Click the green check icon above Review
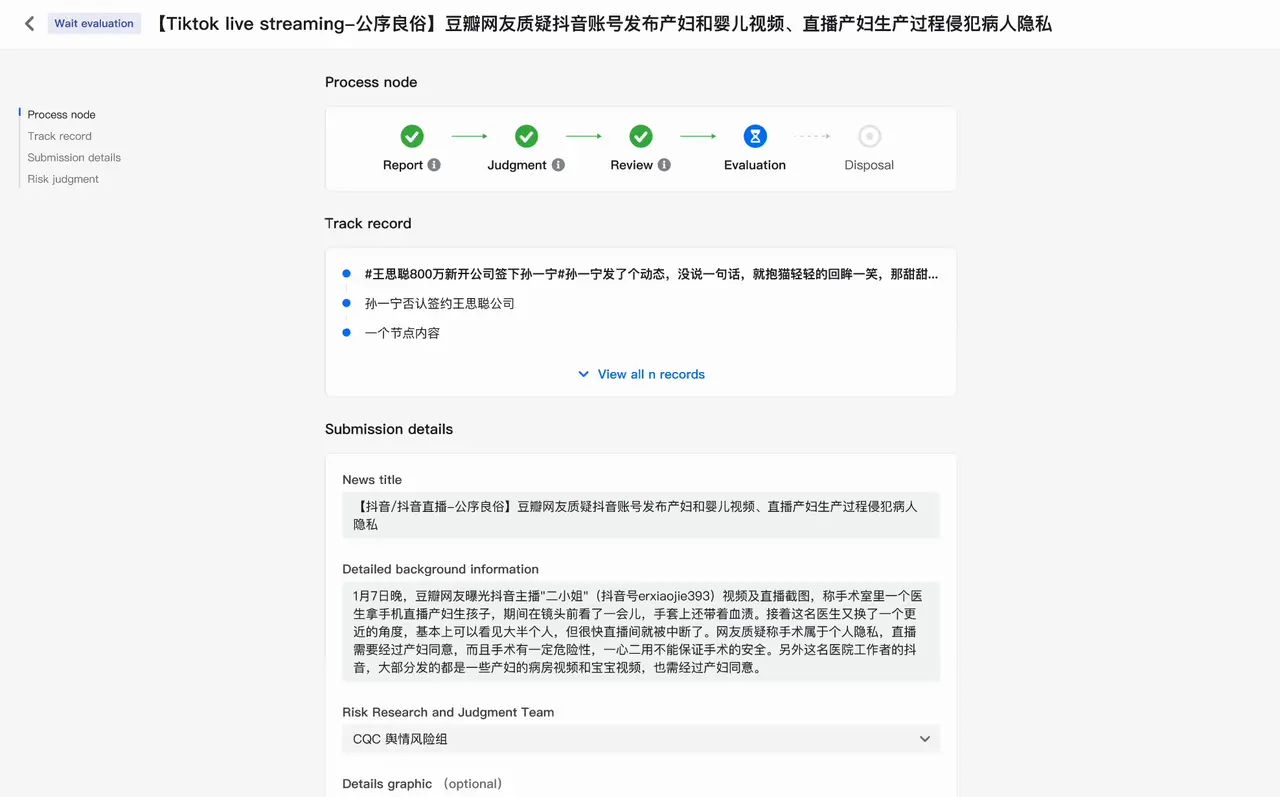 pyautogui.click(x=641, y=136)
